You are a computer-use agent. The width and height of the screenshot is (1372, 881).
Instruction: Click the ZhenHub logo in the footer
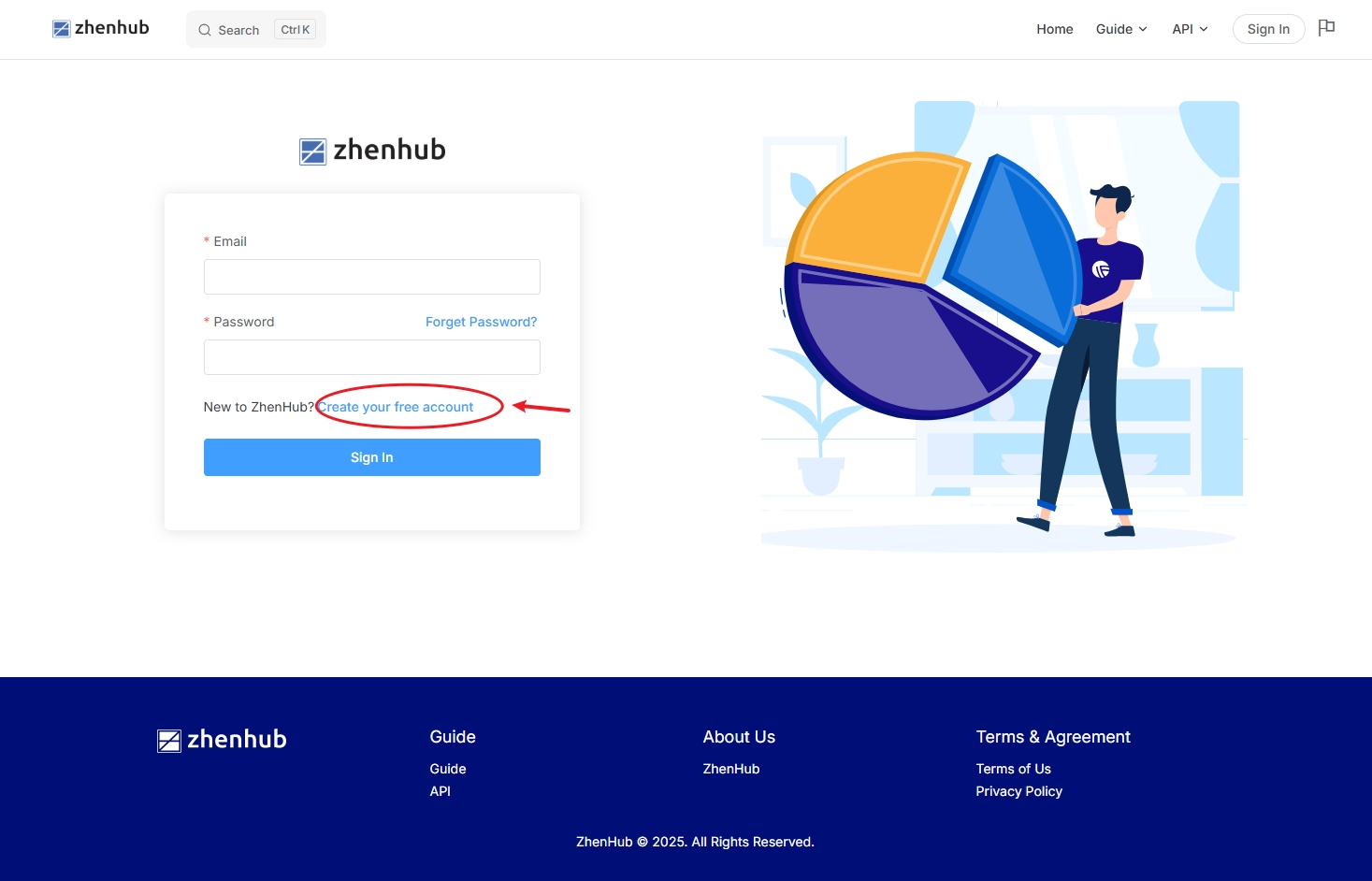[x=221, y=739]
